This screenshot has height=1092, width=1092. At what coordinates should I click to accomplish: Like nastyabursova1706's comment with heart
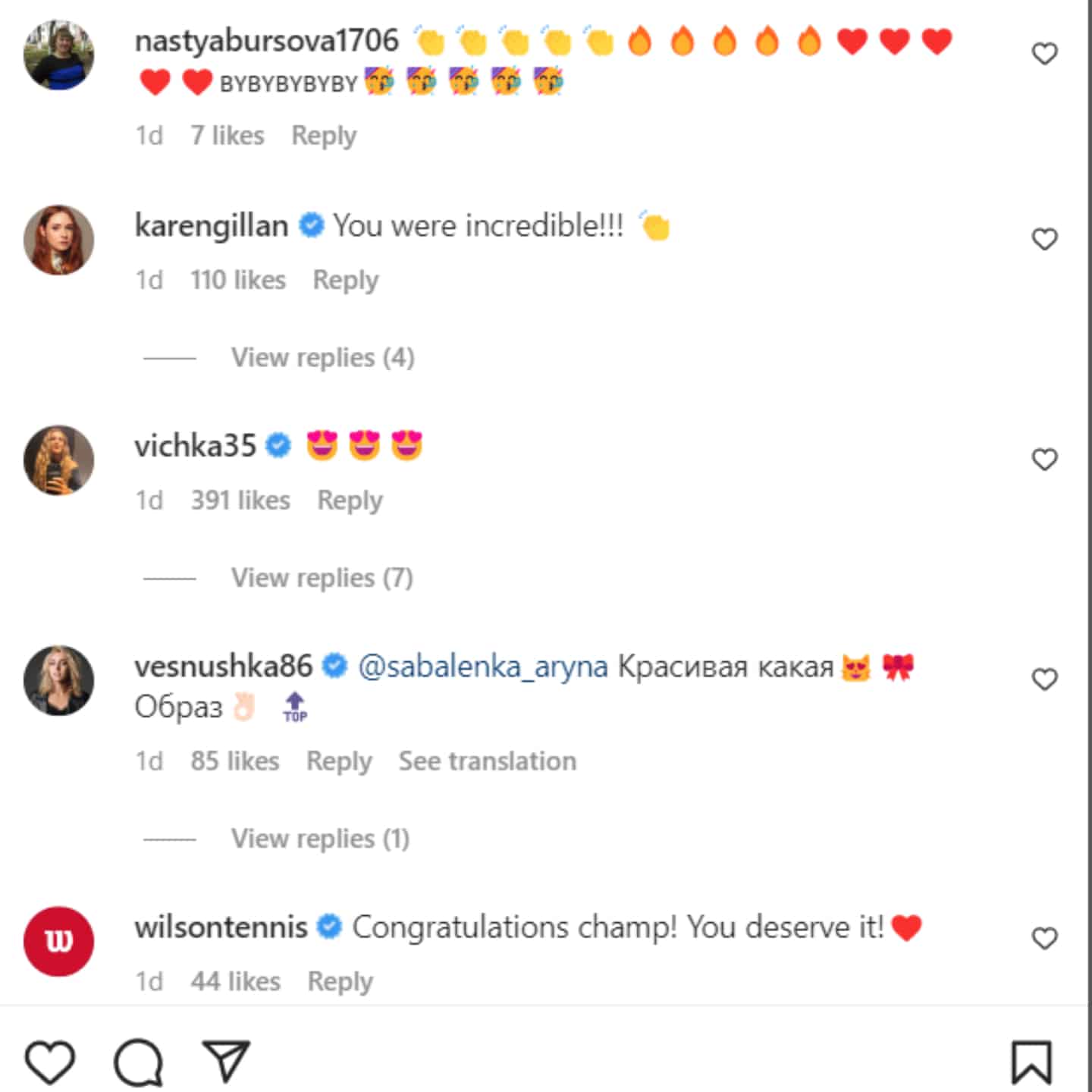click(x=1045, y=54)
